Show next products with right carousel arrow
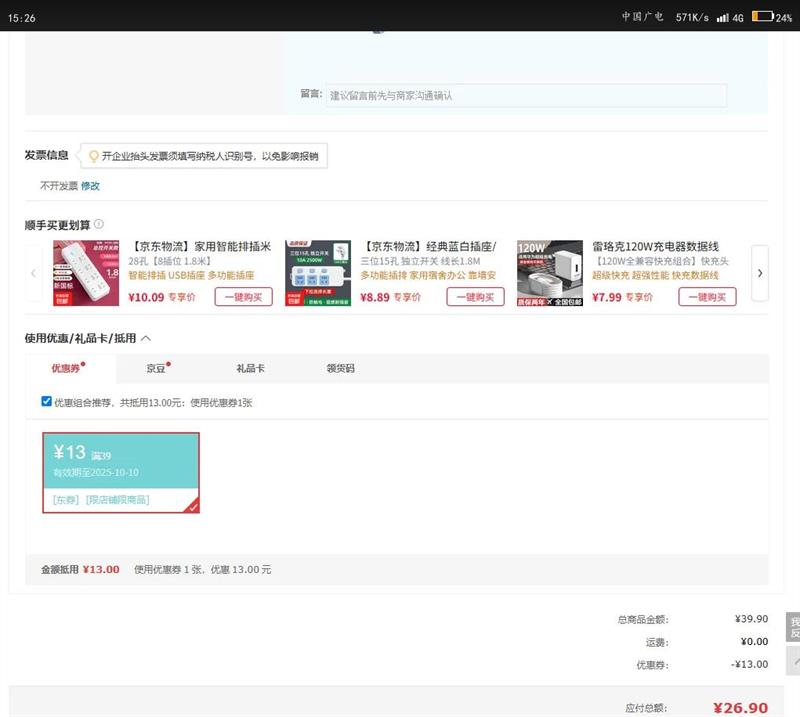 (759, 273)
